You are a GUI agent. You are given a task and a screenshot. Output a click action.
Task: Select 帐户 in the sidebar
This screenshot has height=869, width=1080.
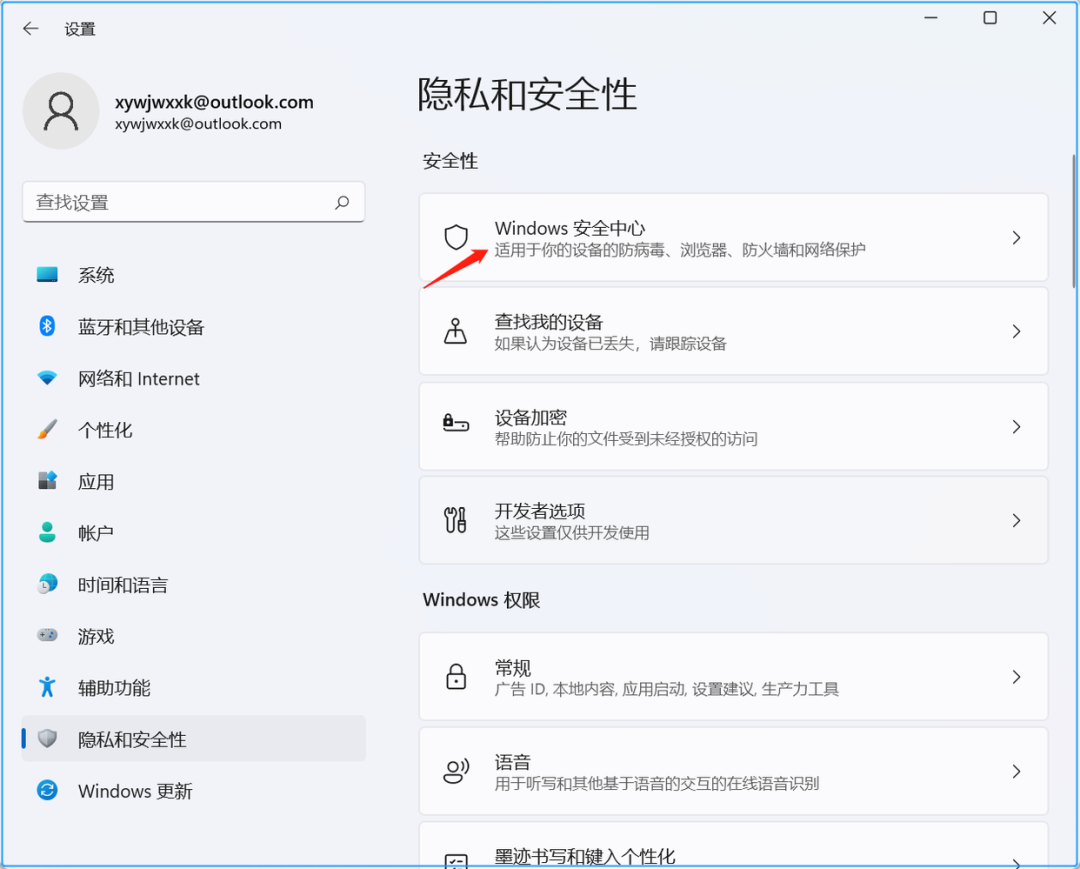(x=96, y=532)
